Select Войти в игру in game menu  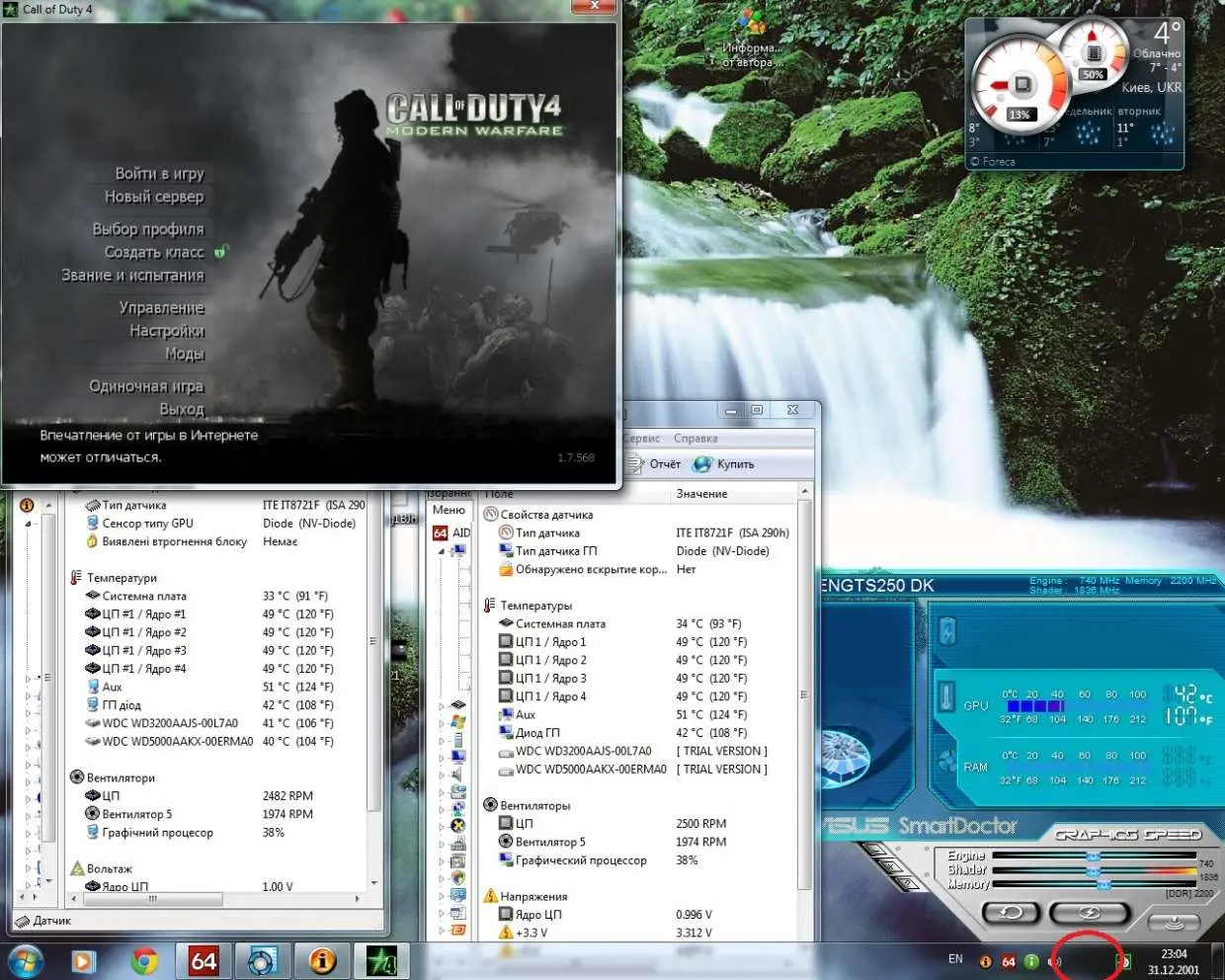pos(159,174)
